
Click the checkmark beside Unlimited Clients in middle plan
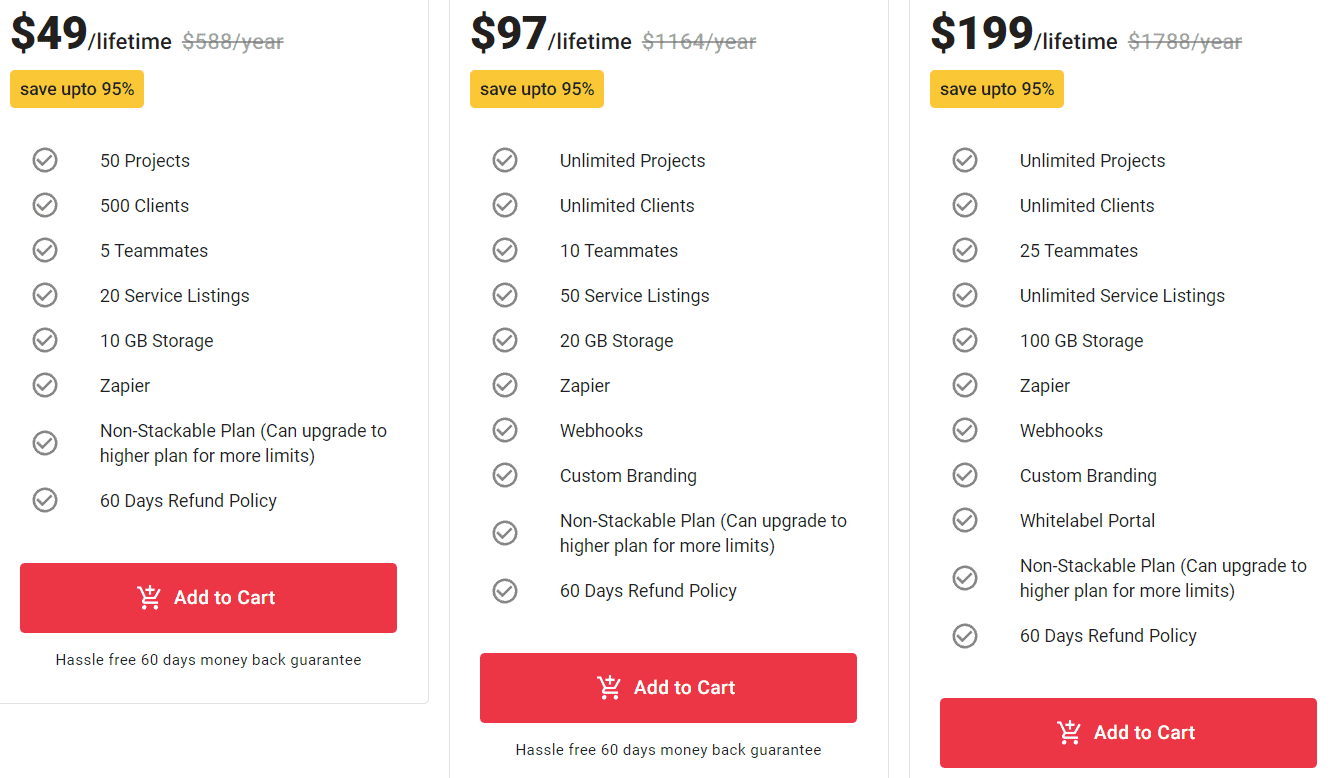tap(505, 205)
